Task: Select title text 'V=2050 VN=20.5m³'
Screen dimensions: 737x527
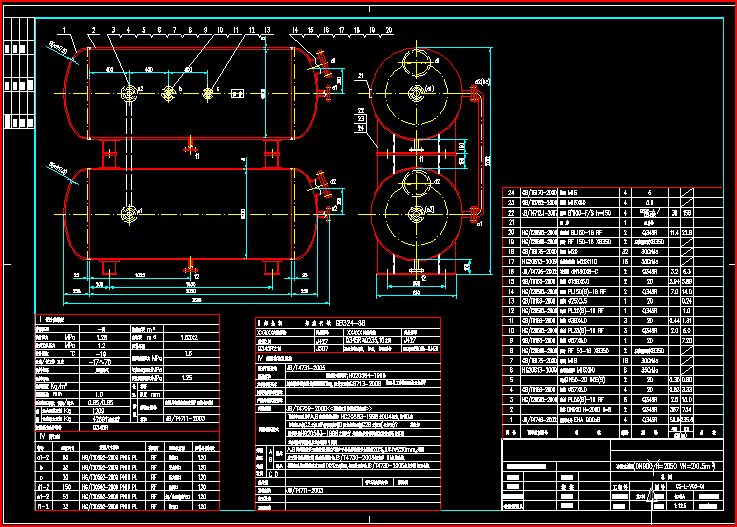Action: [x=683, y=466]
